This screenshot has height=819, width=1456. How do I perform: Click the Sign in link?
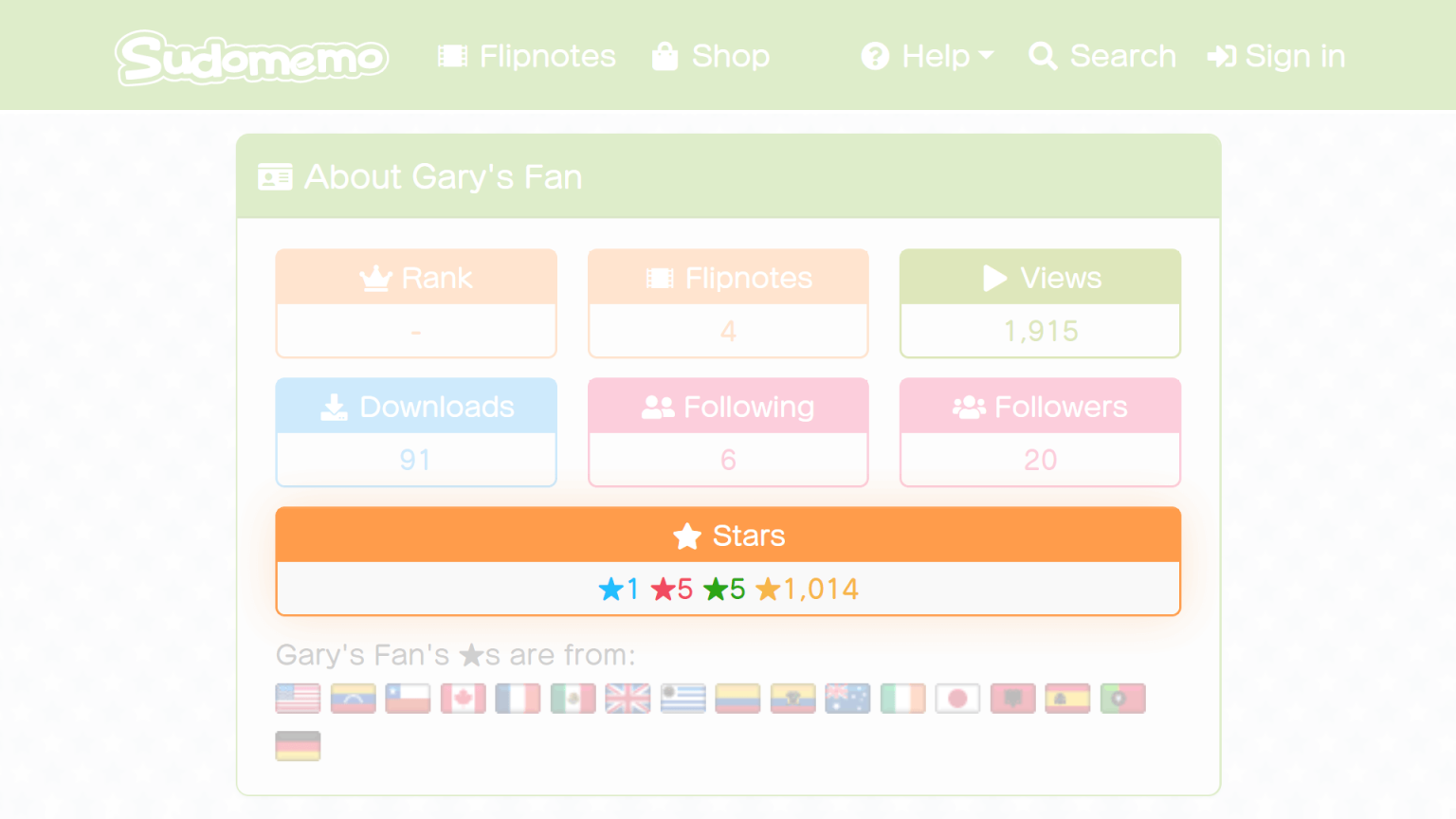pos(1277,56)
